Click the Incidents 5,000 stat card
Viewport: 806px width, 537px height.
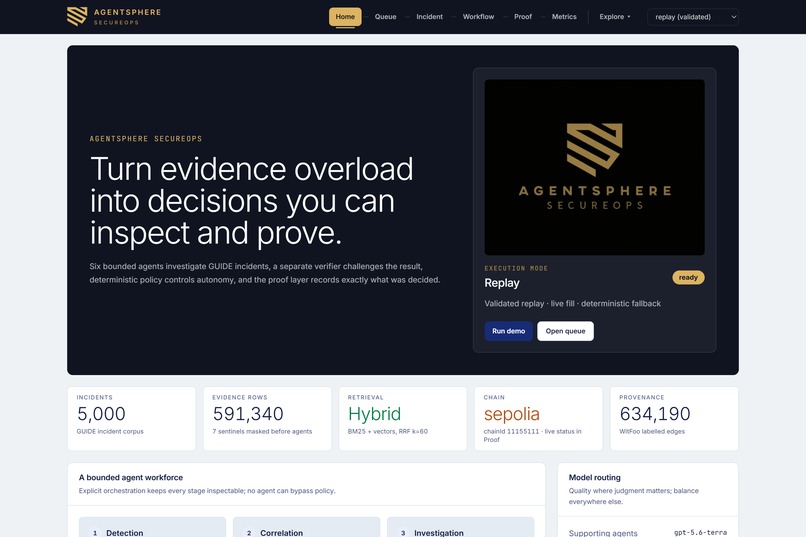(132, 419)
